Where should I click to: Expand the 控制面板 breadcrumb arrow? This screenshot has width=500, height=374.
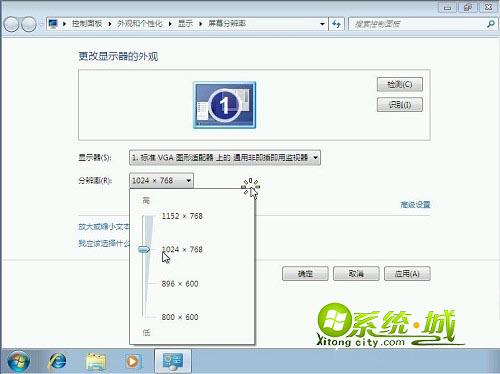109,24
